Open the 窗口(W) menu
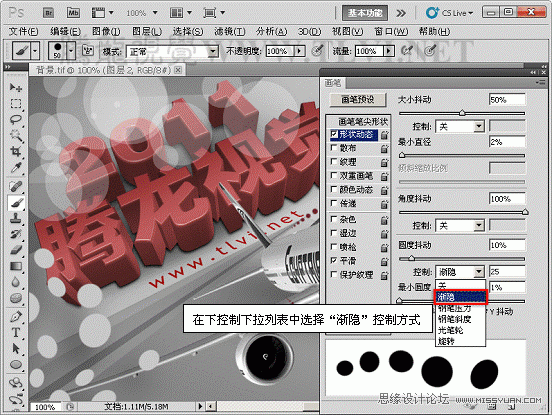 [391, 32]
